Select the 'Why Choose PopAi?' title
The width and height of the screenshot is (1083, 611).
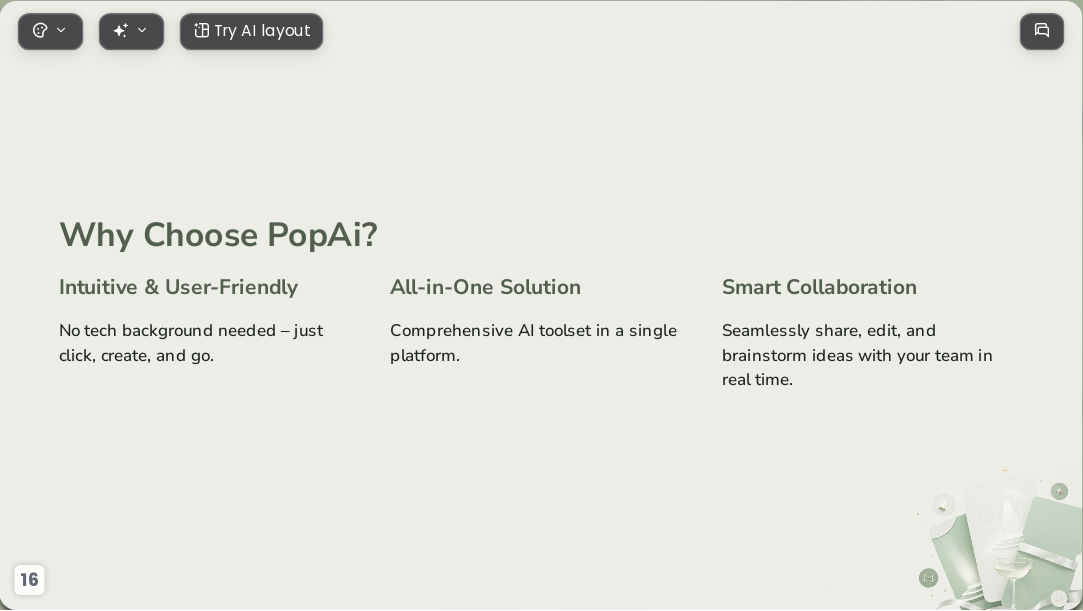coord(218,235)
